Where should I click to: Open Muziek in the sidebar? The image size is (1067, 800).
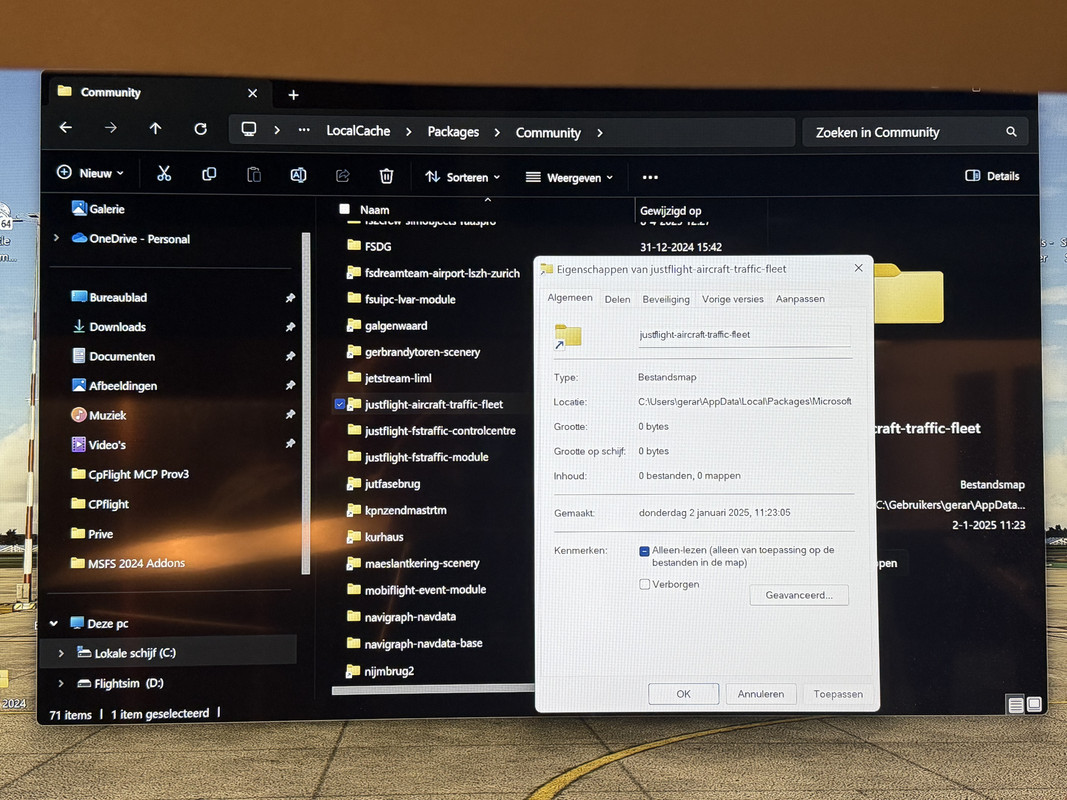(99, 415)
